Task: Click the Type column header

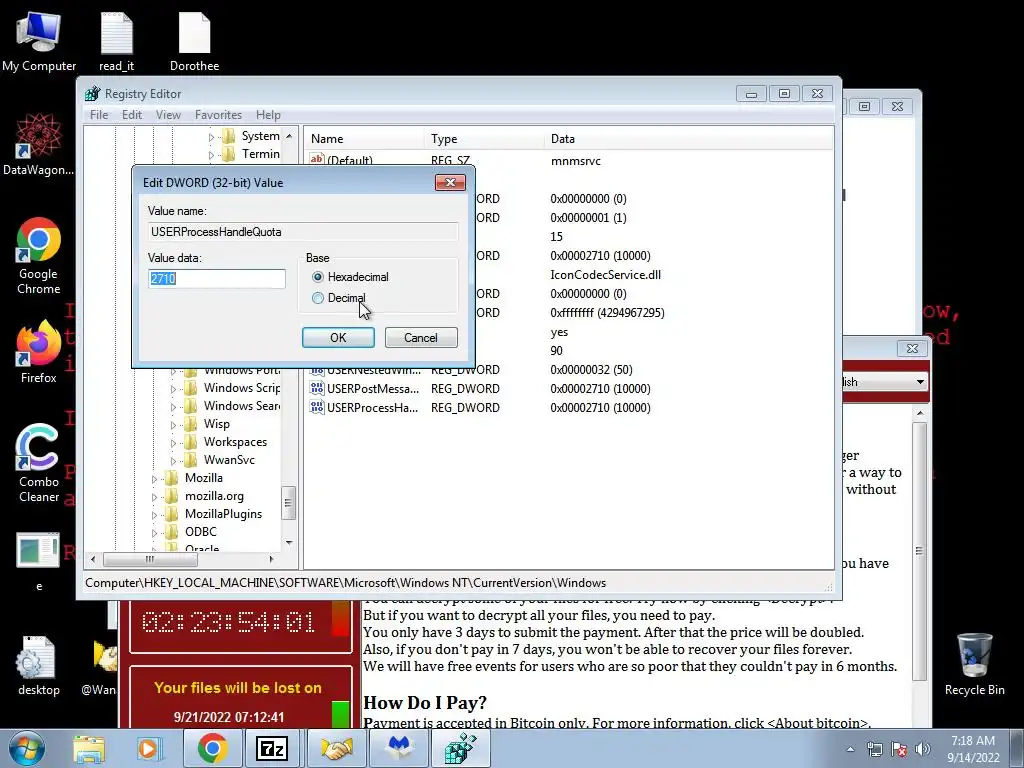Action: 484,138
